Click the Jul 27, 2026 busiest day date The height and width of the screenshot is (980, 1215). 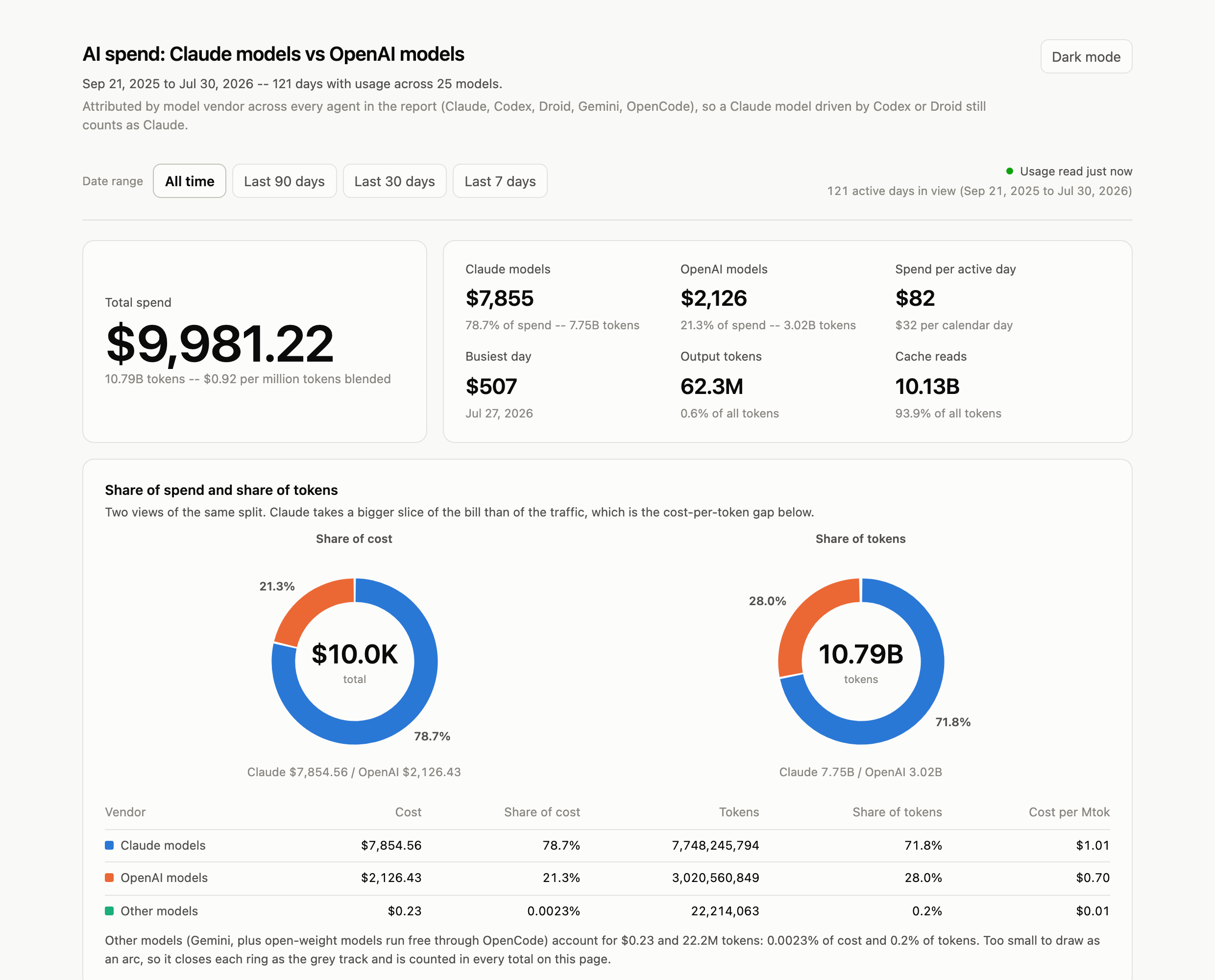click(499, 413)
